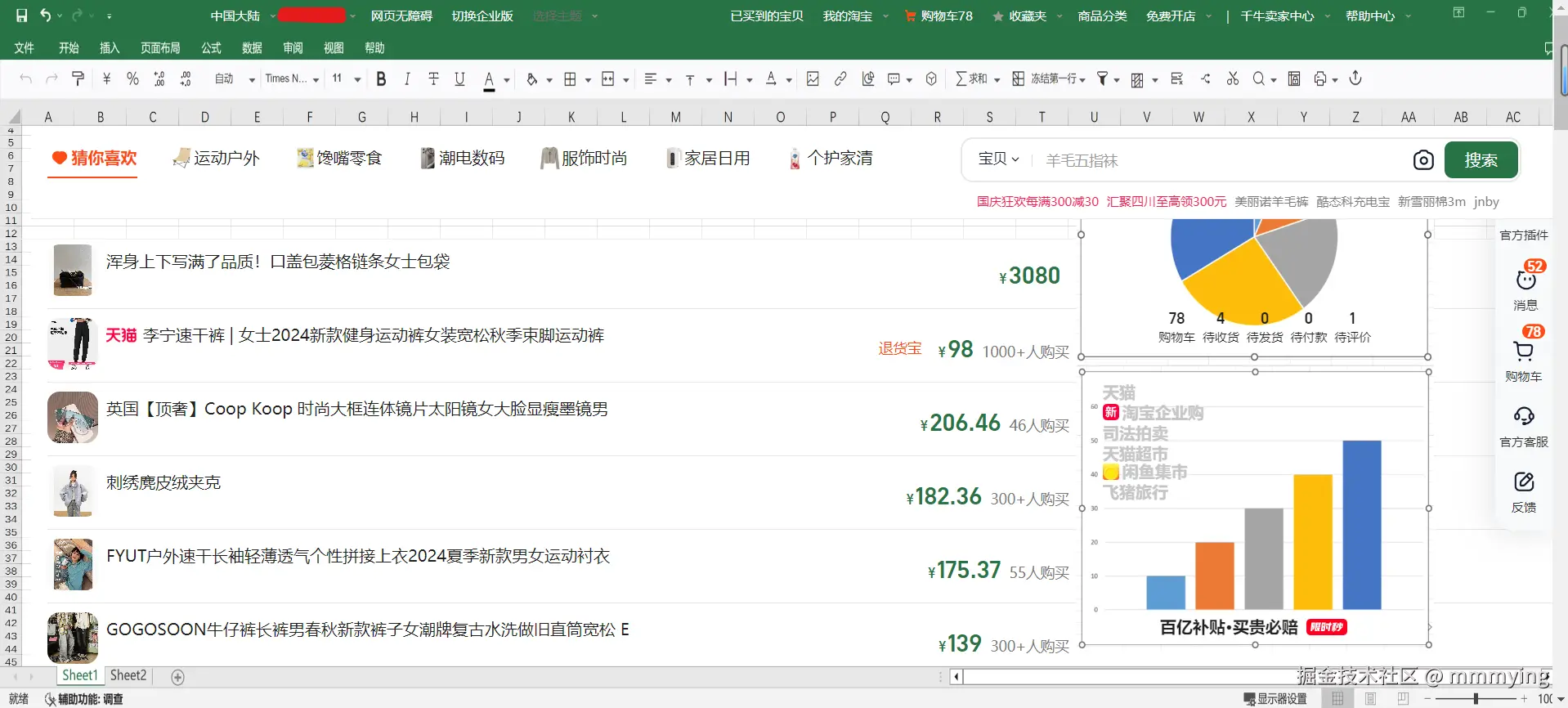The height and width of the screenshot is (708, 1568).
Task: Click the 辅助功能: 调查 status bar entry
Action: [83, 699]
